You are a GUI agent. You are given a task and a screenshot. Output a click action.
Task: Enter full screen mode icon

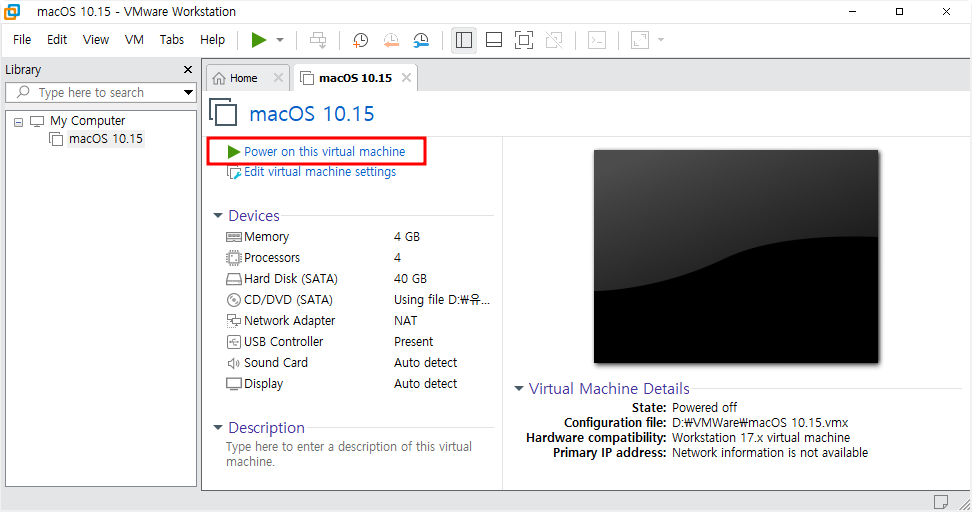click(524, 40)
